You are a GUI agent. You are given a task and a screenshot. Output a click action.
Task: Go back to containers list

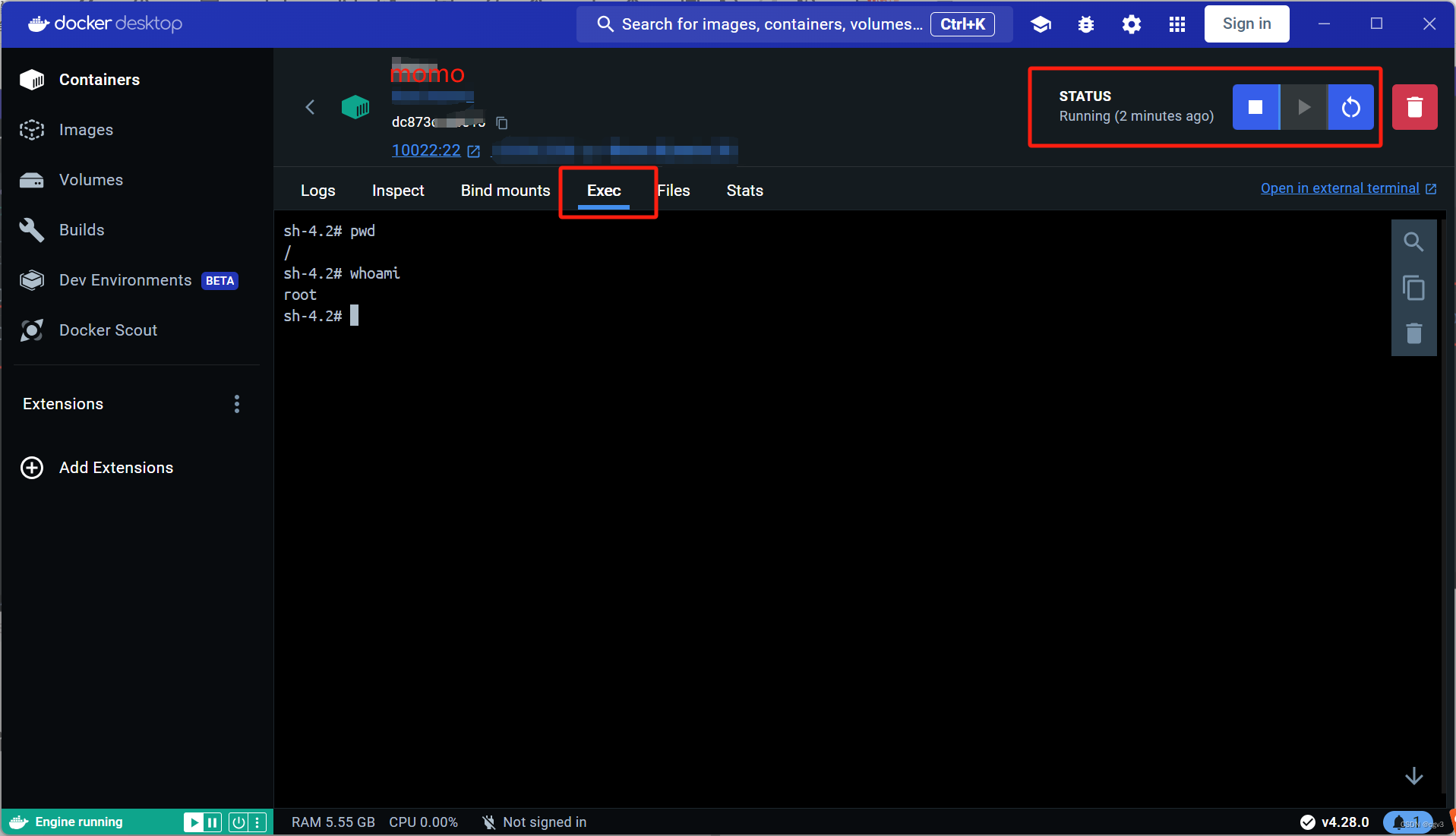click(310, 107)
